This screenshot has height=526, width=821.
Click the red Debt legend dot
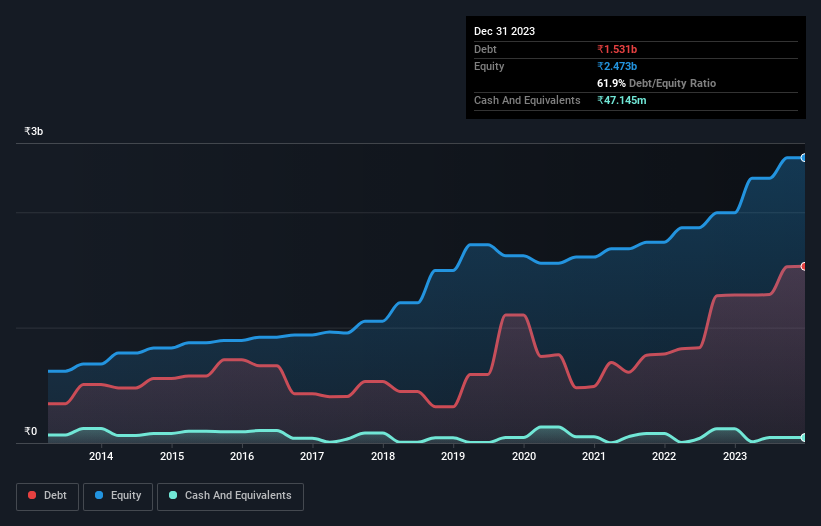32,495
